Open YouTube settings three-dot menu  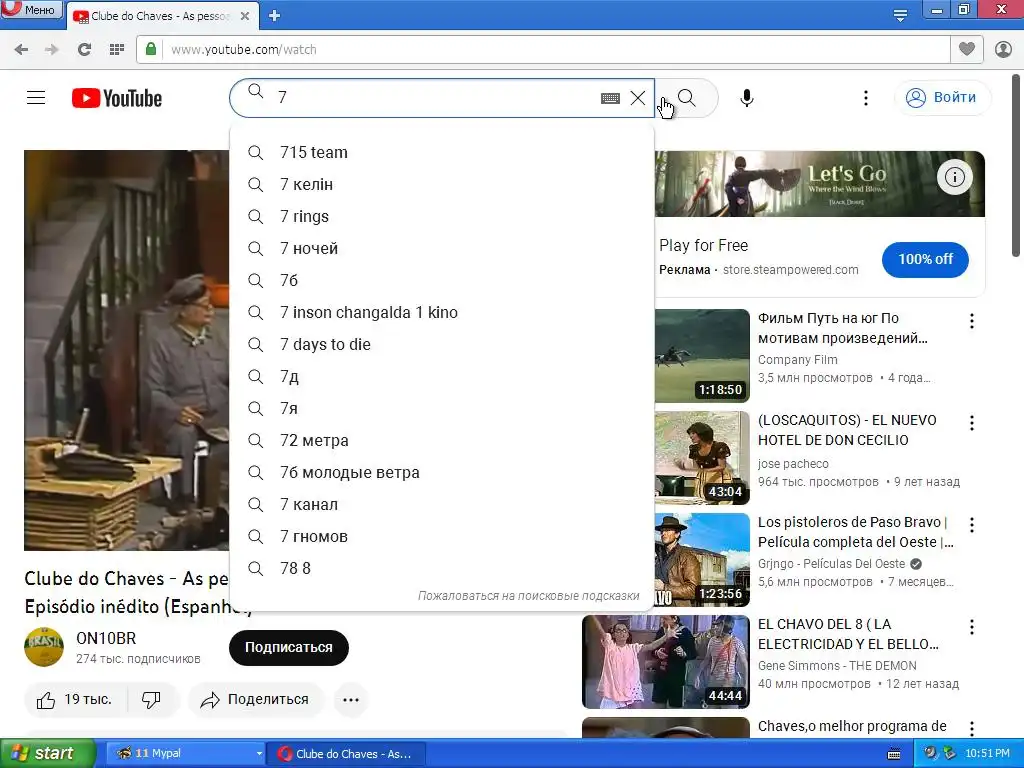pos(866,98)
